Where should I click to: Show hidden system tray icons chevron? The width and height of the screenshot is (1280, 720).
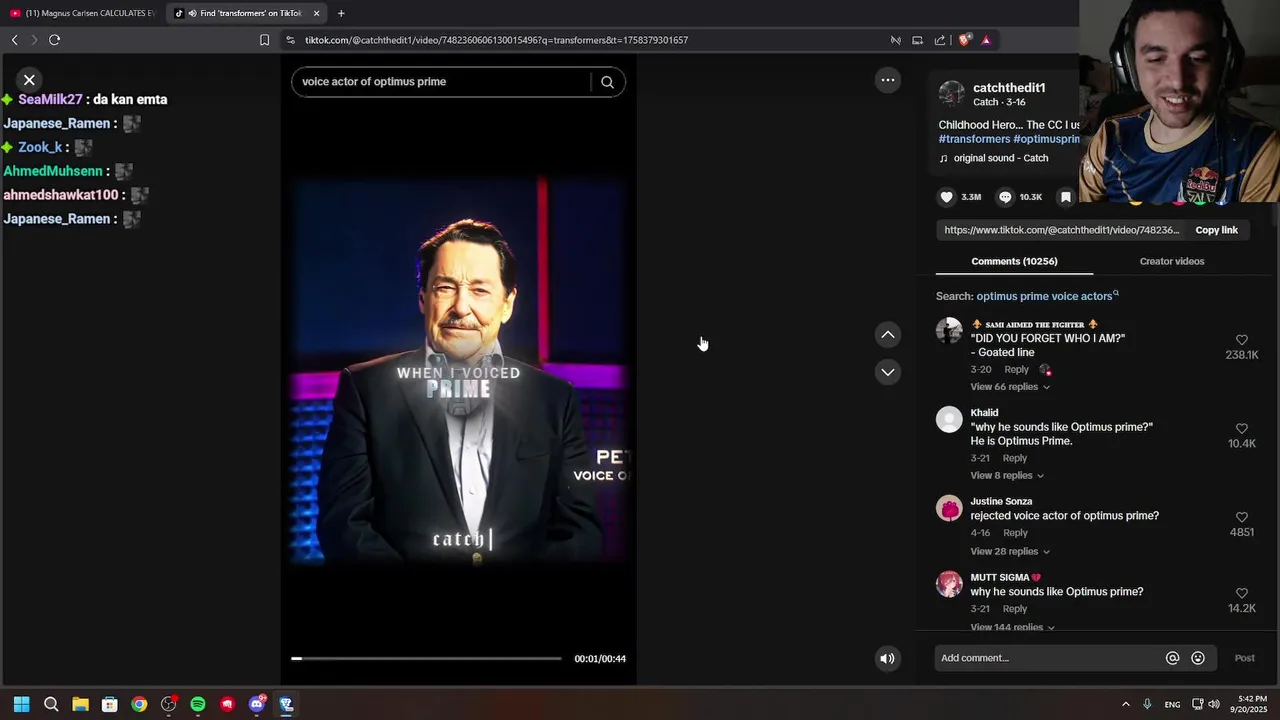pos(1125,704)
